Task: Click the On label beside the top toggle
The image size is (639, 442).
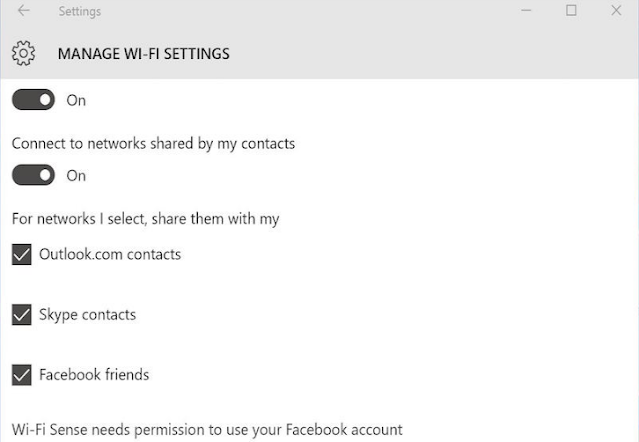Action: [76, 100]
